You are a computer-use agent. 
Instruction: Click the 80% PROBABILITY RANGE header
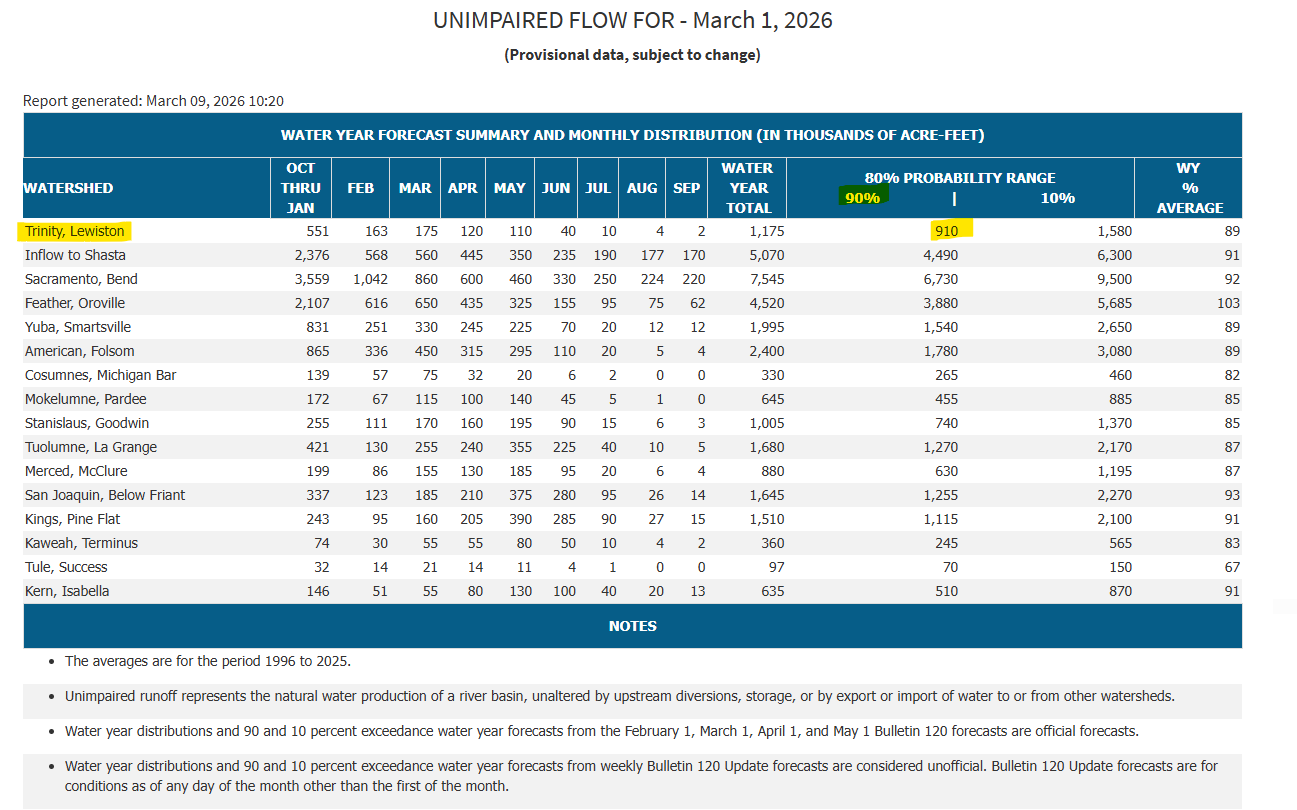(960, 178)
